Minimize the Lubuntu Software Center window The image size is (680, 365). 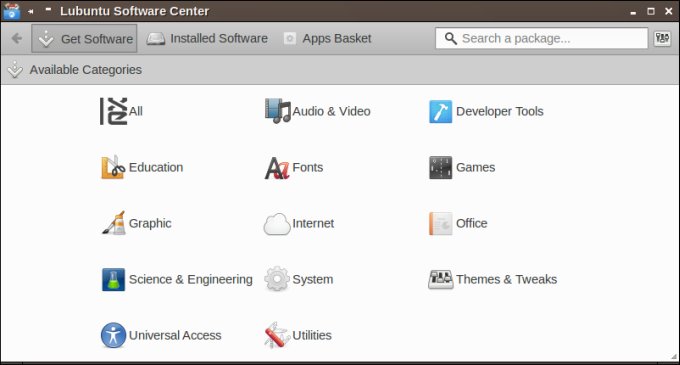coord(633,12)
